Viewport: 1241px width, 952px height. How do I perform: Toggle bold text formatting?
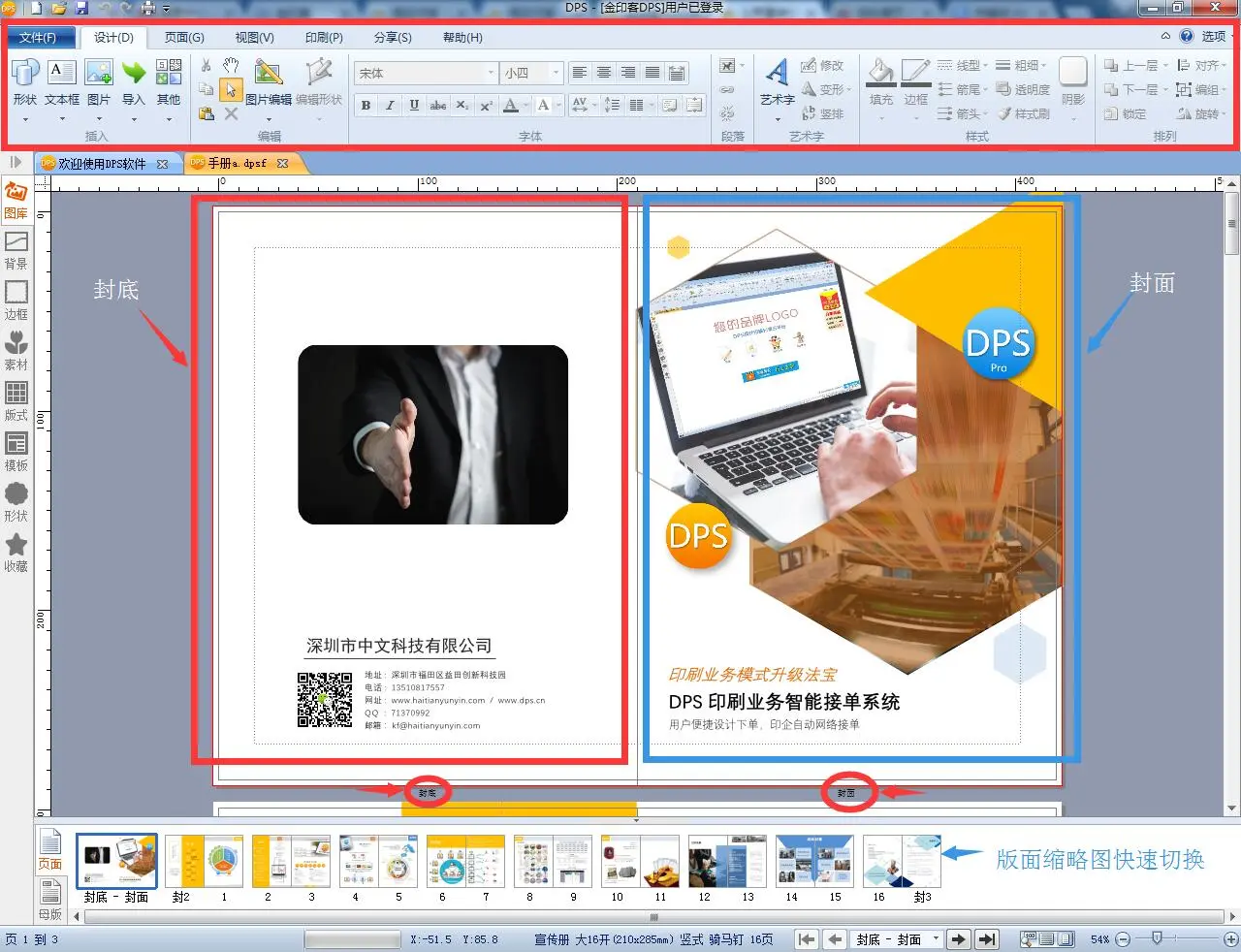[366, 106]
